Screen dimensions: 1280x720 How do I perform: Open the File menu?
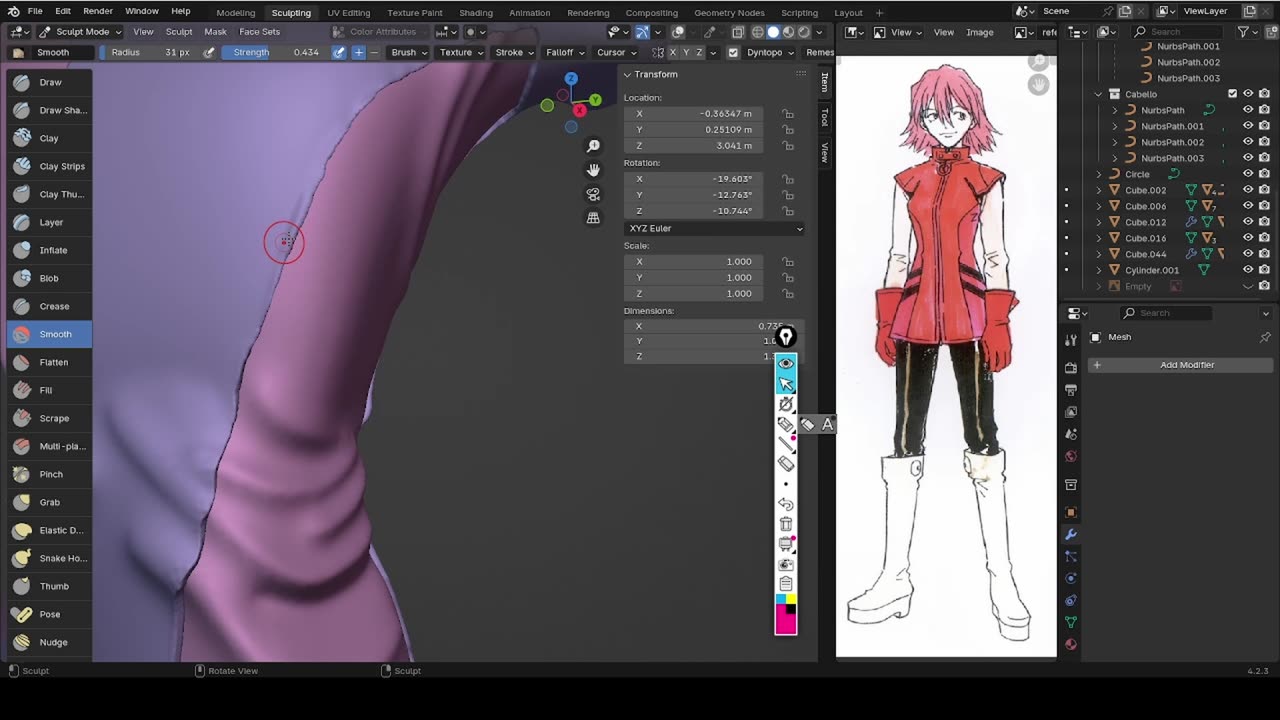[x=35, y=11]
